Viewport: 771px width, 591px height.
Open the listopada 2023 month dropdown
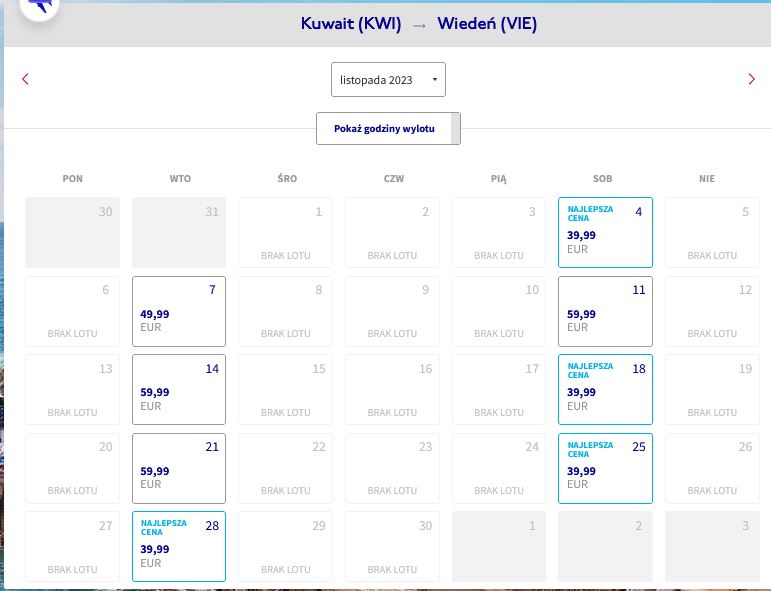[388, 80]
